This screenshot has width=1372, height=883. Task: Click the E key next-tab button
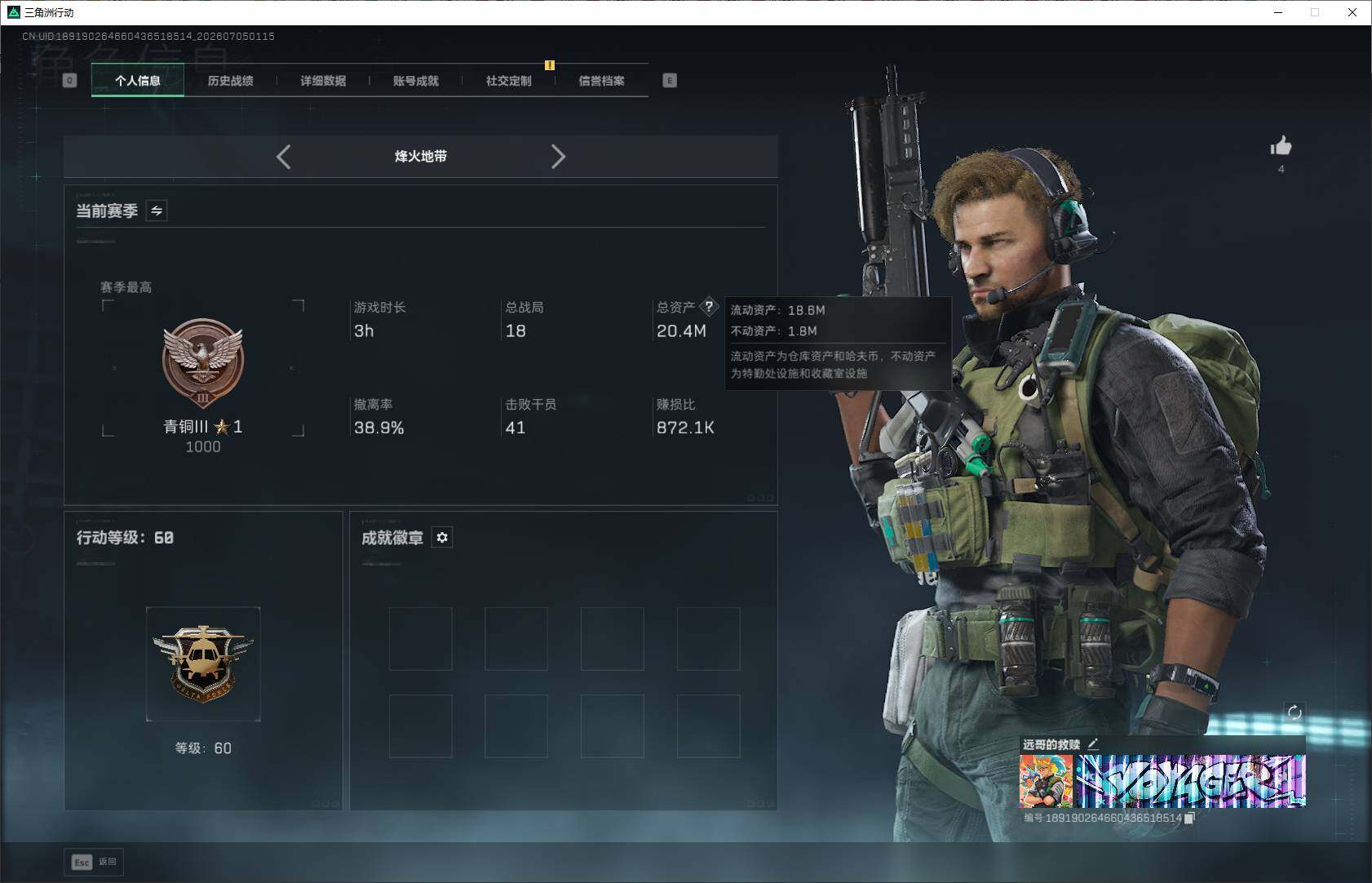point(670,81)
